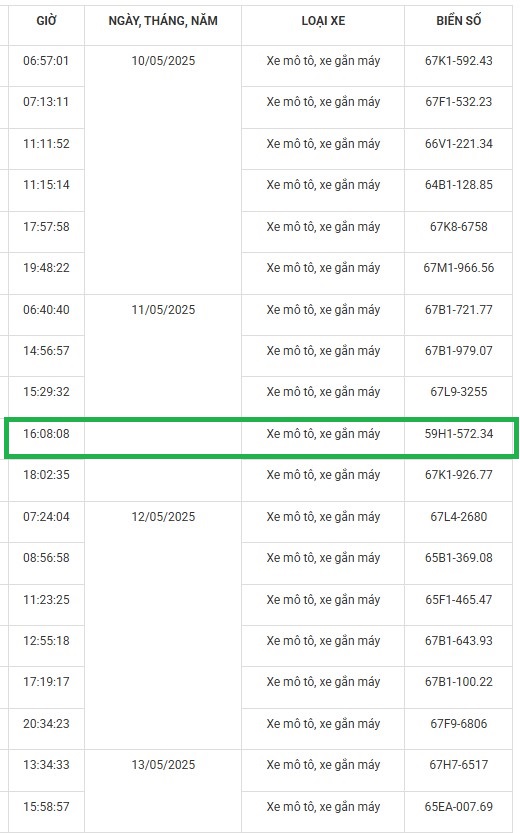Click the time cell 19:48:22
This screenshot has height=833, width=520.
(46, 268)
